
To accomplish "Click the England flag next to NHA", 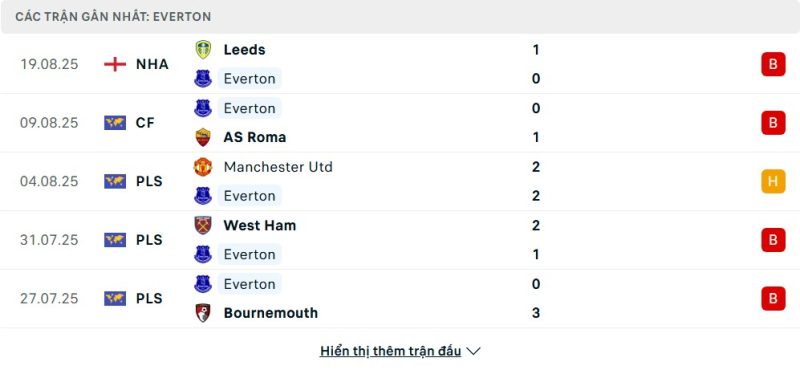I will pos(115,64).
